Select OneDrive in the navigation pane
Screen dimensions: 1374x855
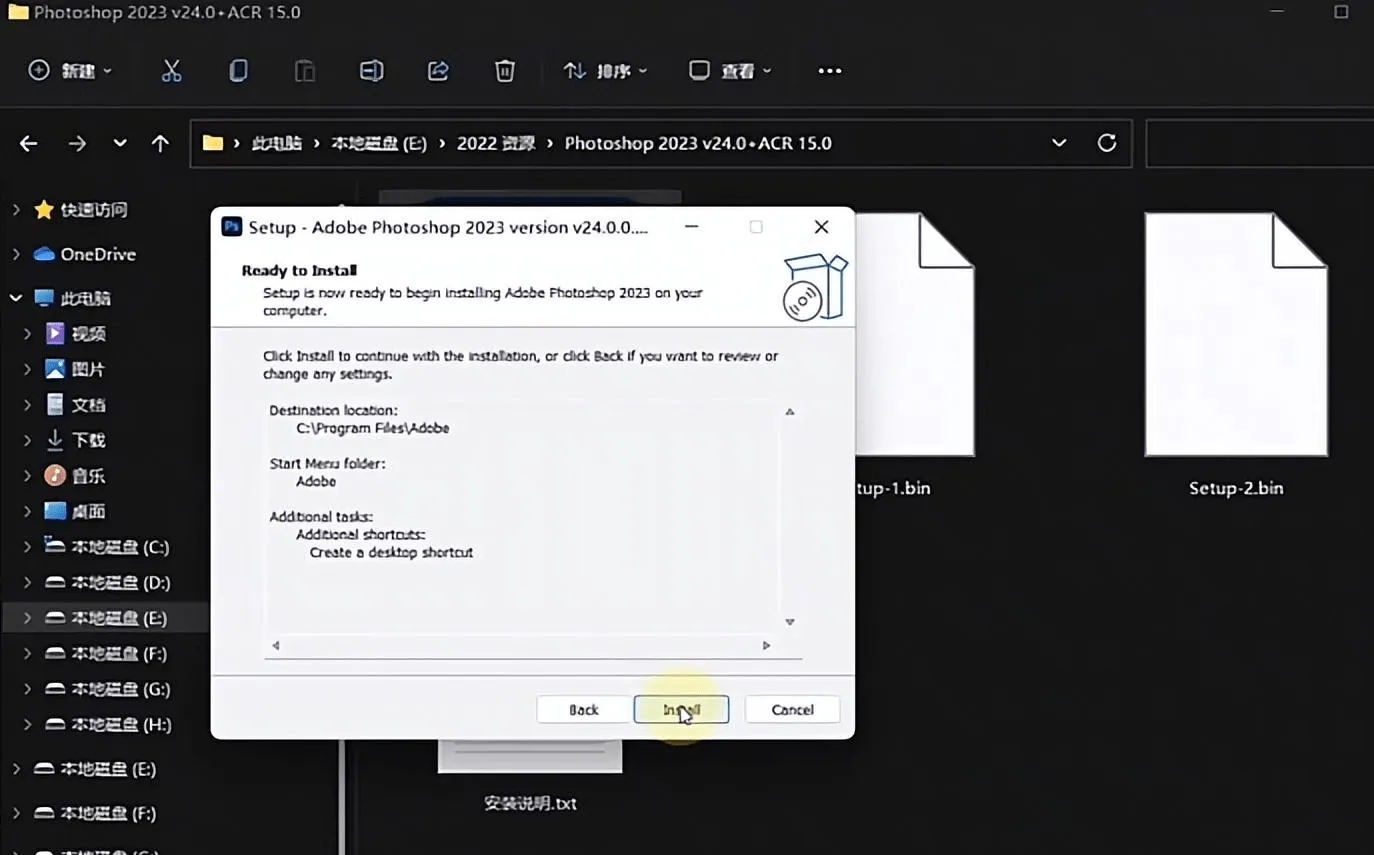(97, 254)
